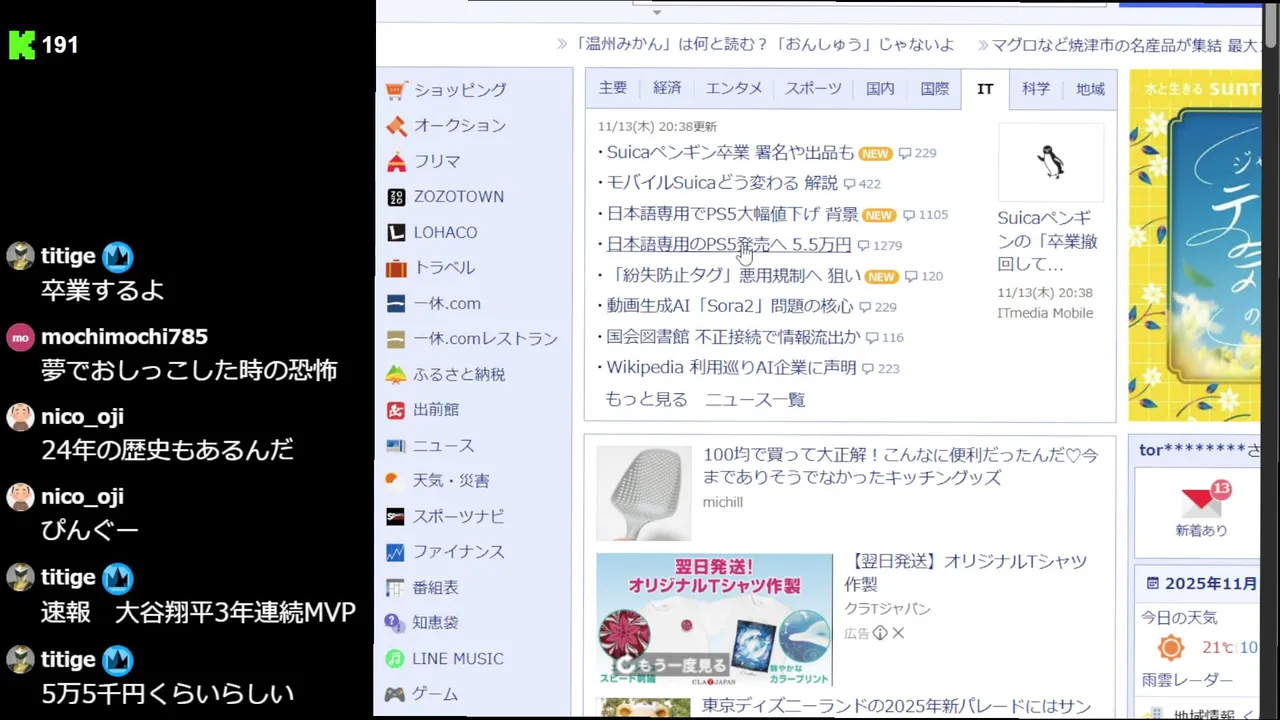Click the 一休.comレストラン icon

pyautogui.click(x=396, y=339)
